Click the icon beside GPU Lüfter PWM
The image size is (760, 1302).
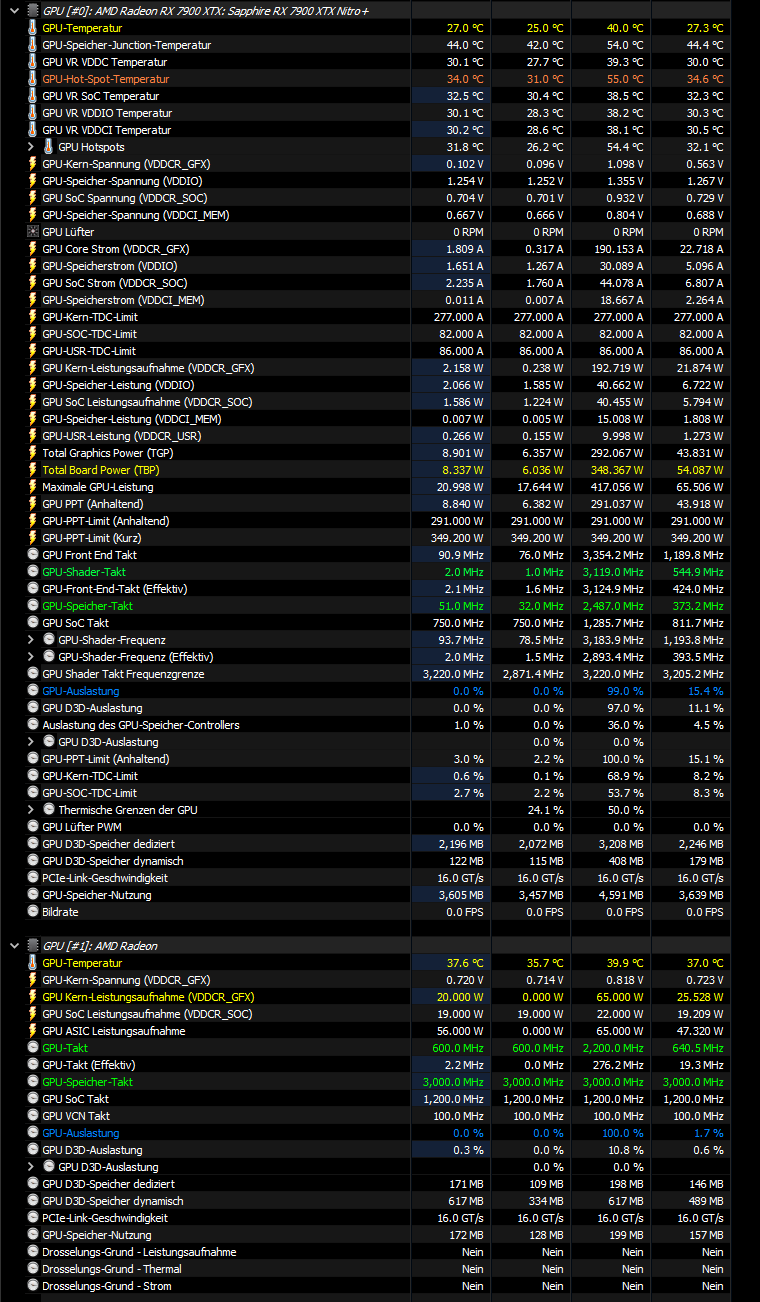tap(32, 827)
